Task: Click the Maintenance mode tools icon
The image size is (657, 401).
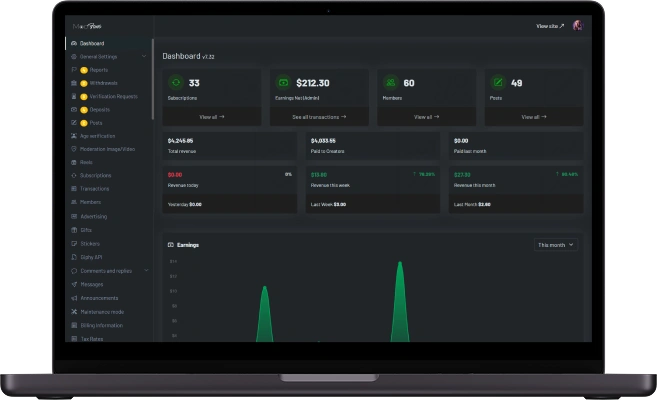Action: coord(74,312)
